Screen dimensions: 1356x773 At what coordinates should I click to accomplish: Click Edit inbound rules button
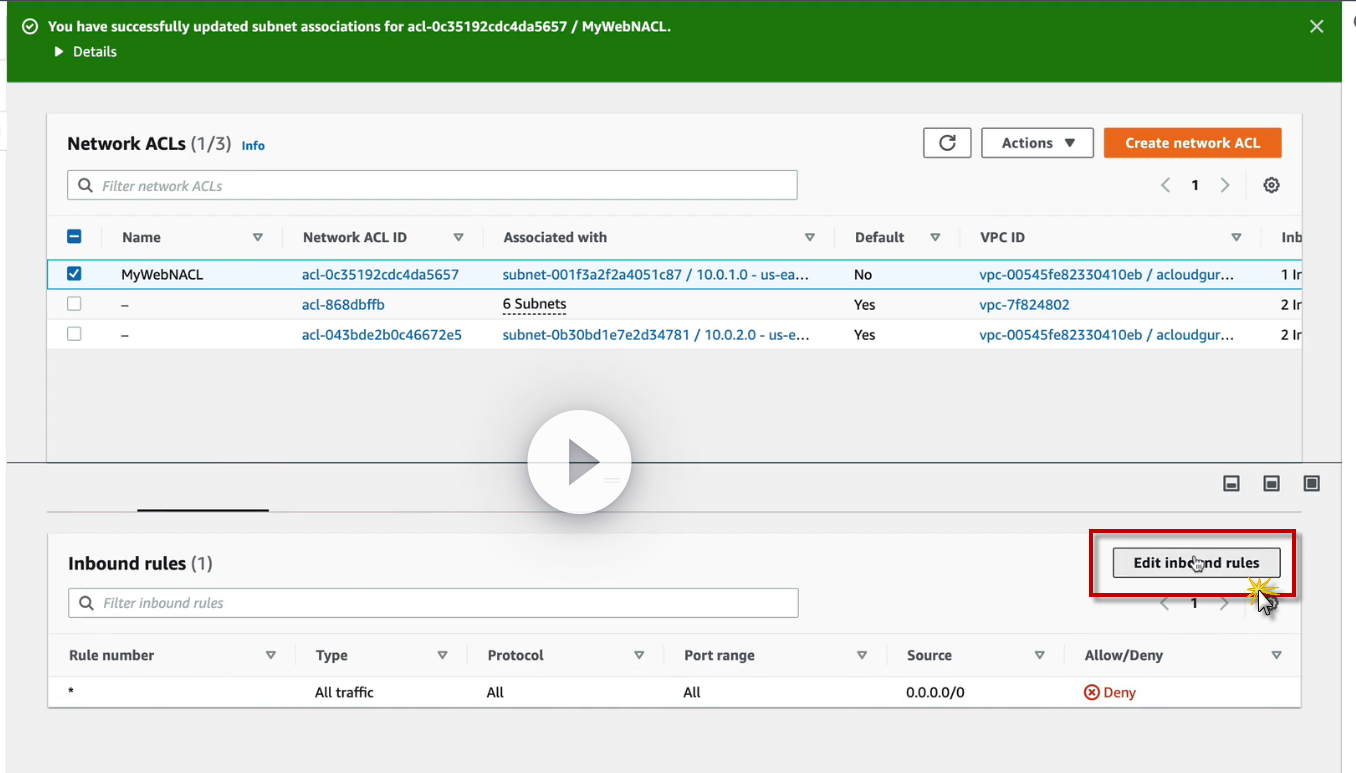point(1196,563)
